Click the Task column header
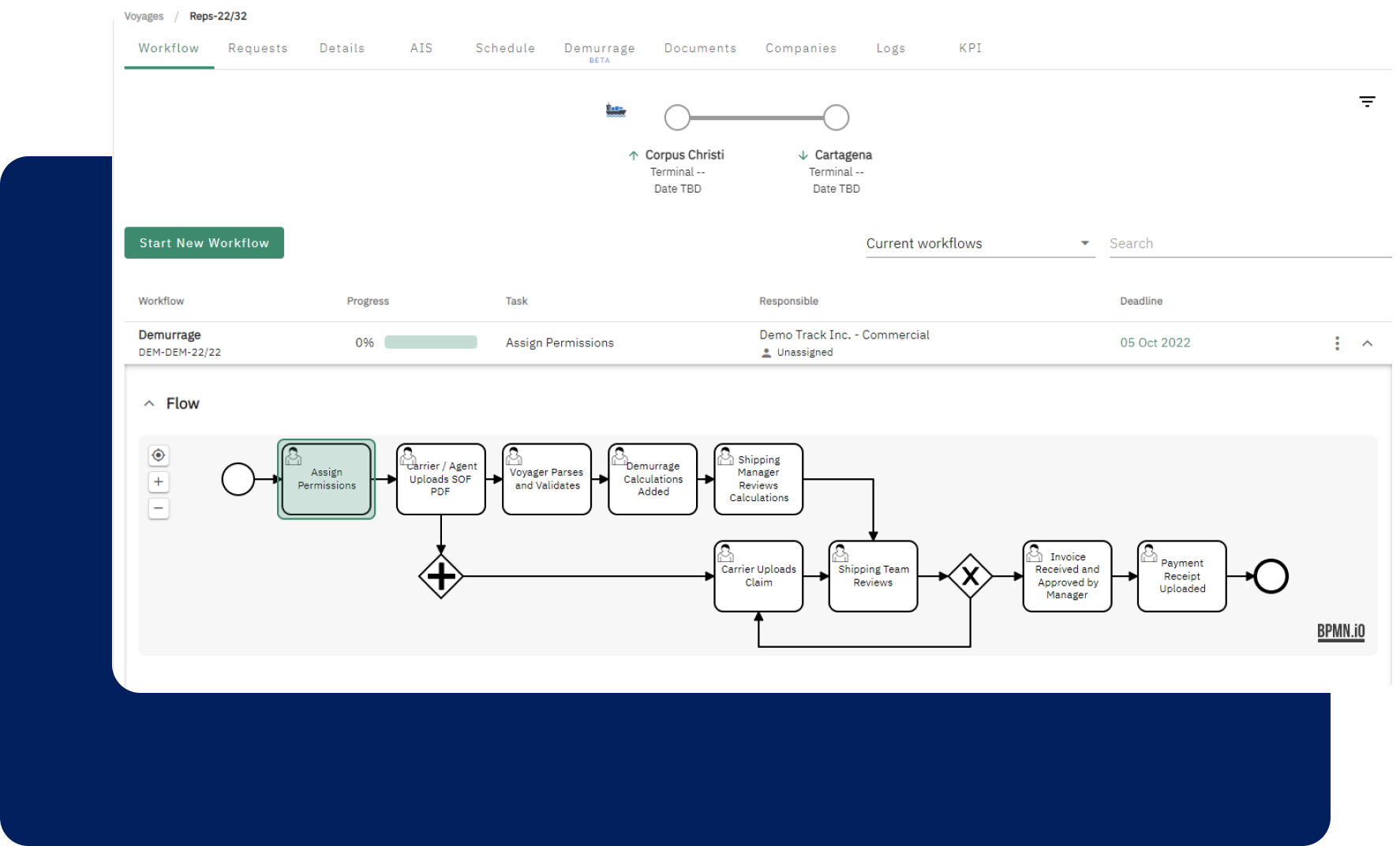Viewport: 1400px width, 846px height. [x=516, y=301]
